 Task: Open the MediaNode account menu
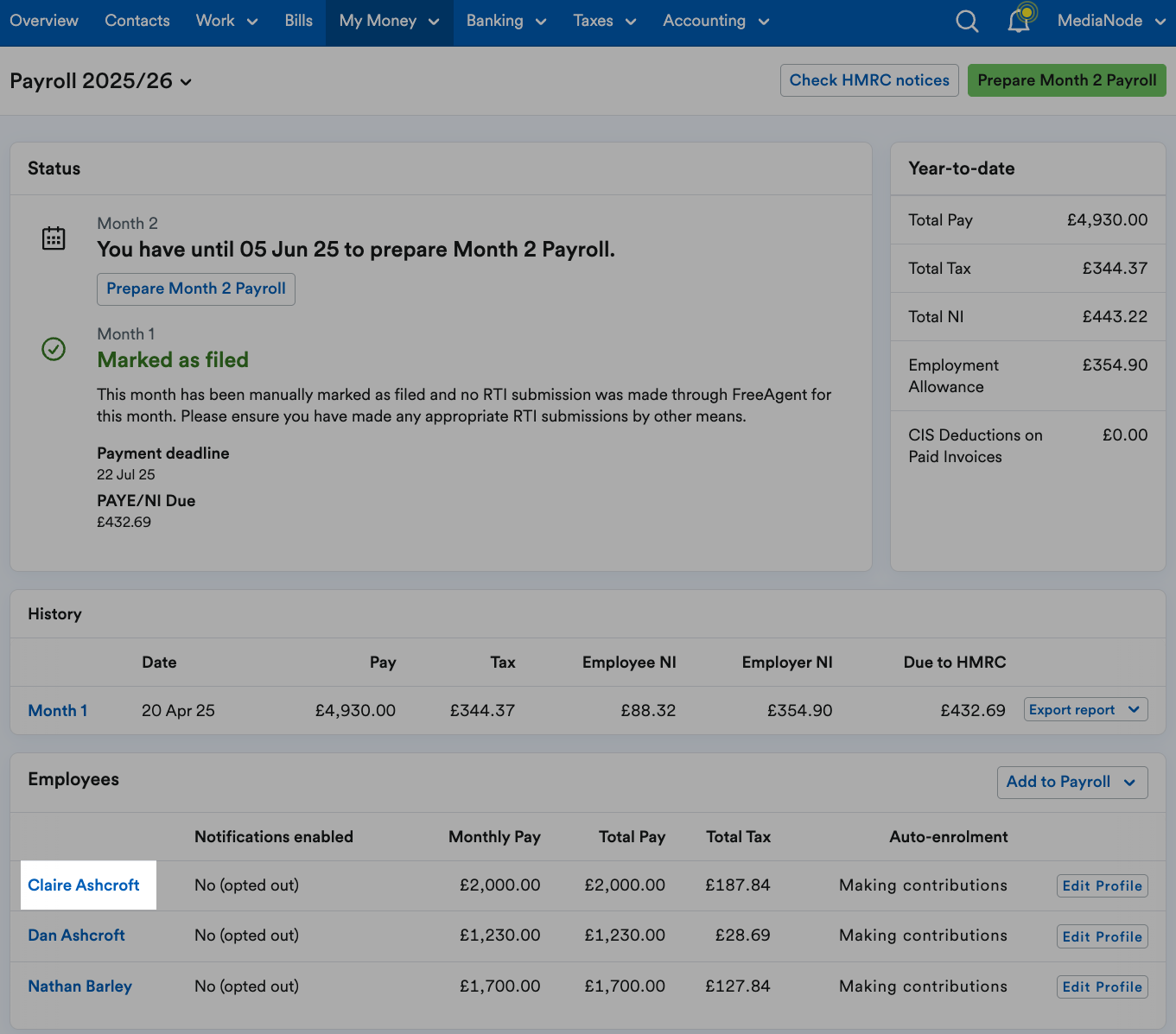tap(1111, 21)
